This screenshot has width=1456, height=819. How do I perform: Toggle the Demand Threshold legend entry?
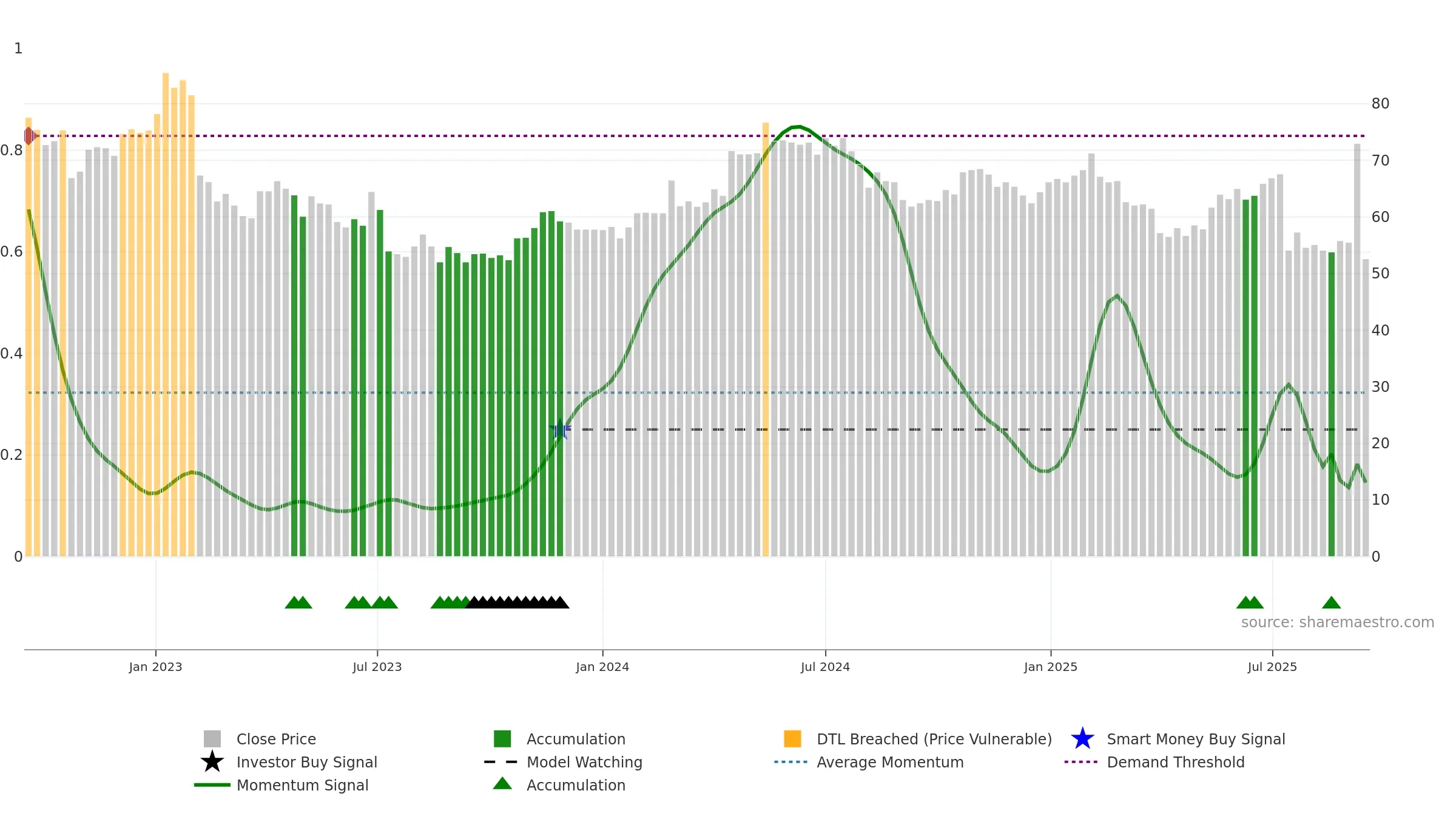point(1175,762)
